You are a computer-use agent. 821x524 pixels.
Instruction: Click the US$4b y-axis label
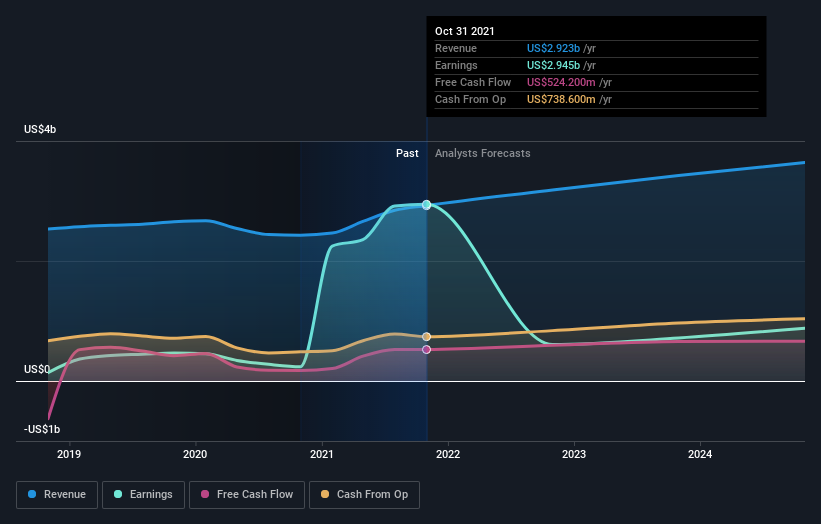coord(40,129)
